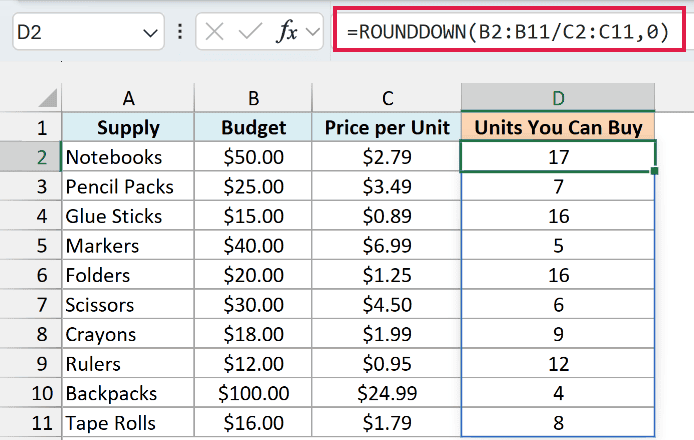Select row 1 header

31,127
